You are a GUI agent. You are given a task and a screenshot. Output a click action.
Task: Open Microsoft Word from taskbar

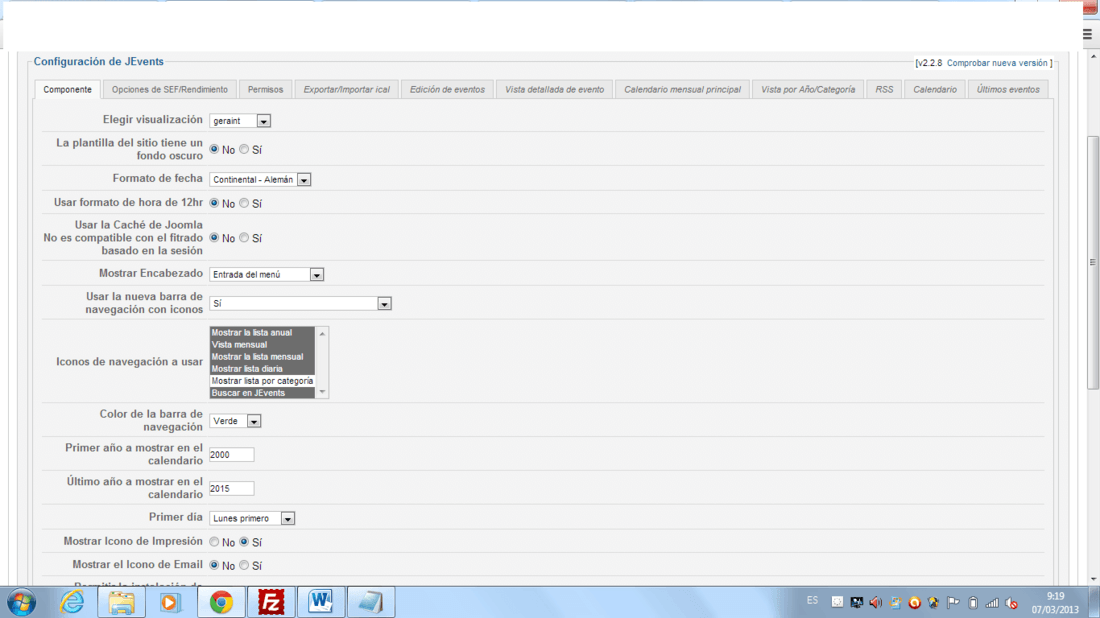pos(321,602)
